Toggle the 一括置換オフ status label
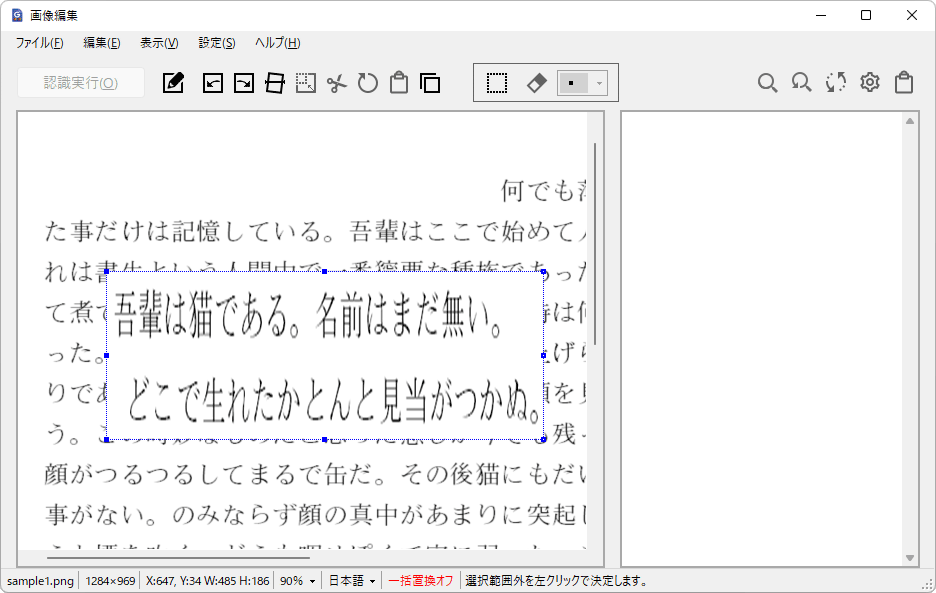936x593 pixels. point(421,580)
